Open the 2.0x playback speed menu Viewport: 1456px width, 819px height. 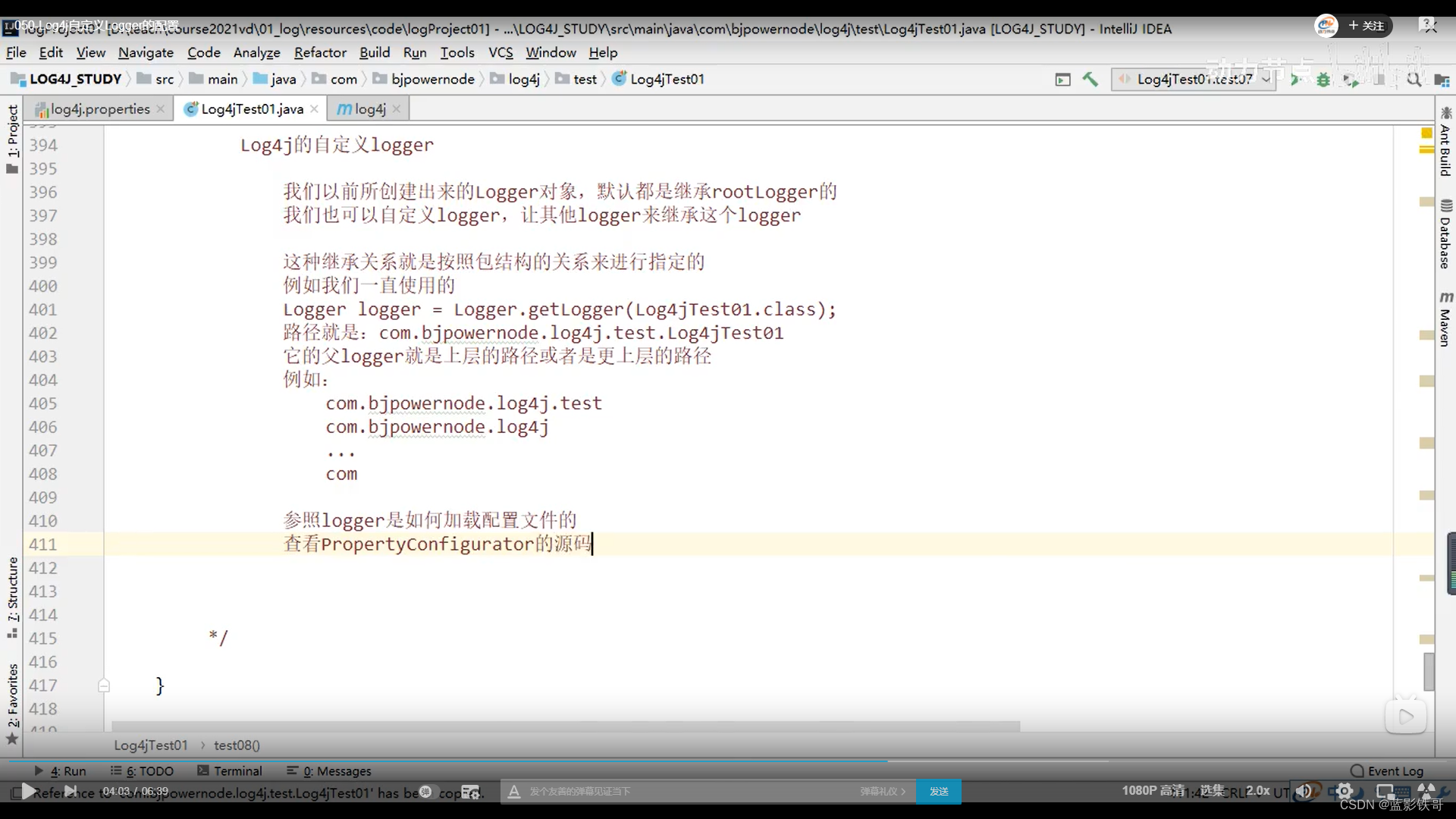1257,790
